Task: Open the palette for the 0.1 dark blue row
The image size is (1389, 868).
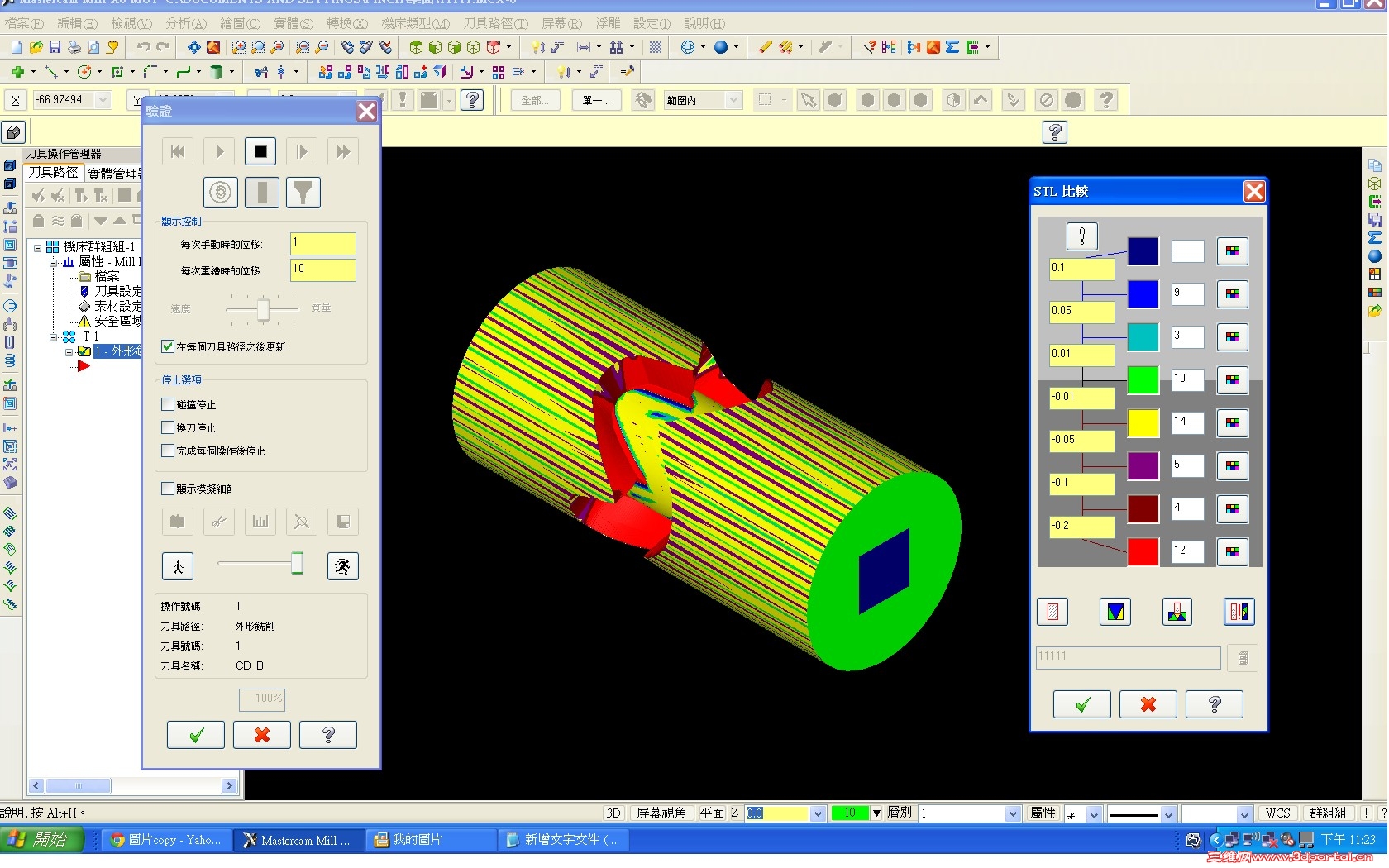Action: (x=1233, y=251)
